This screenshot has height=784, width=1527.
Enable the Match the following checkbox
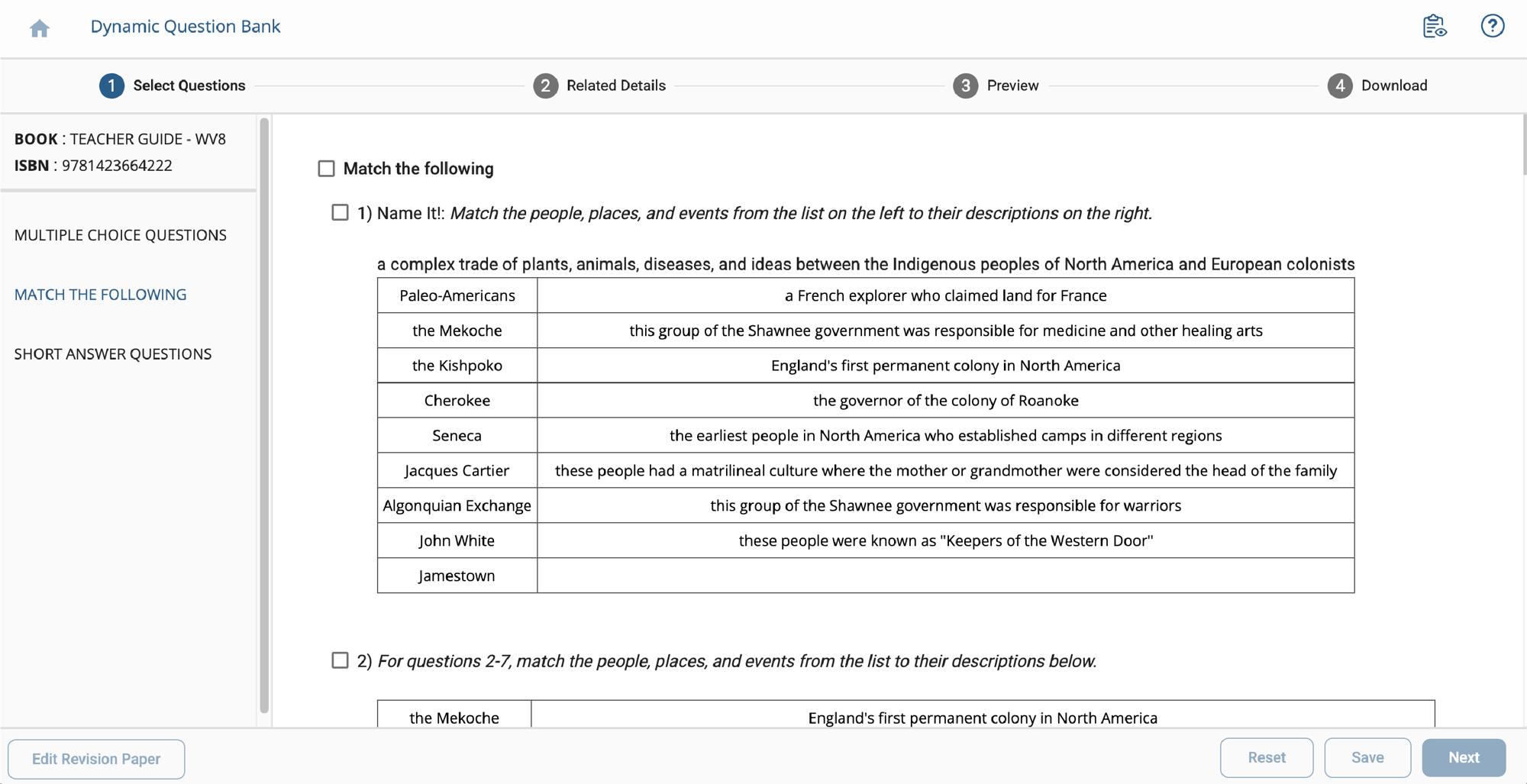click(326, 168)
